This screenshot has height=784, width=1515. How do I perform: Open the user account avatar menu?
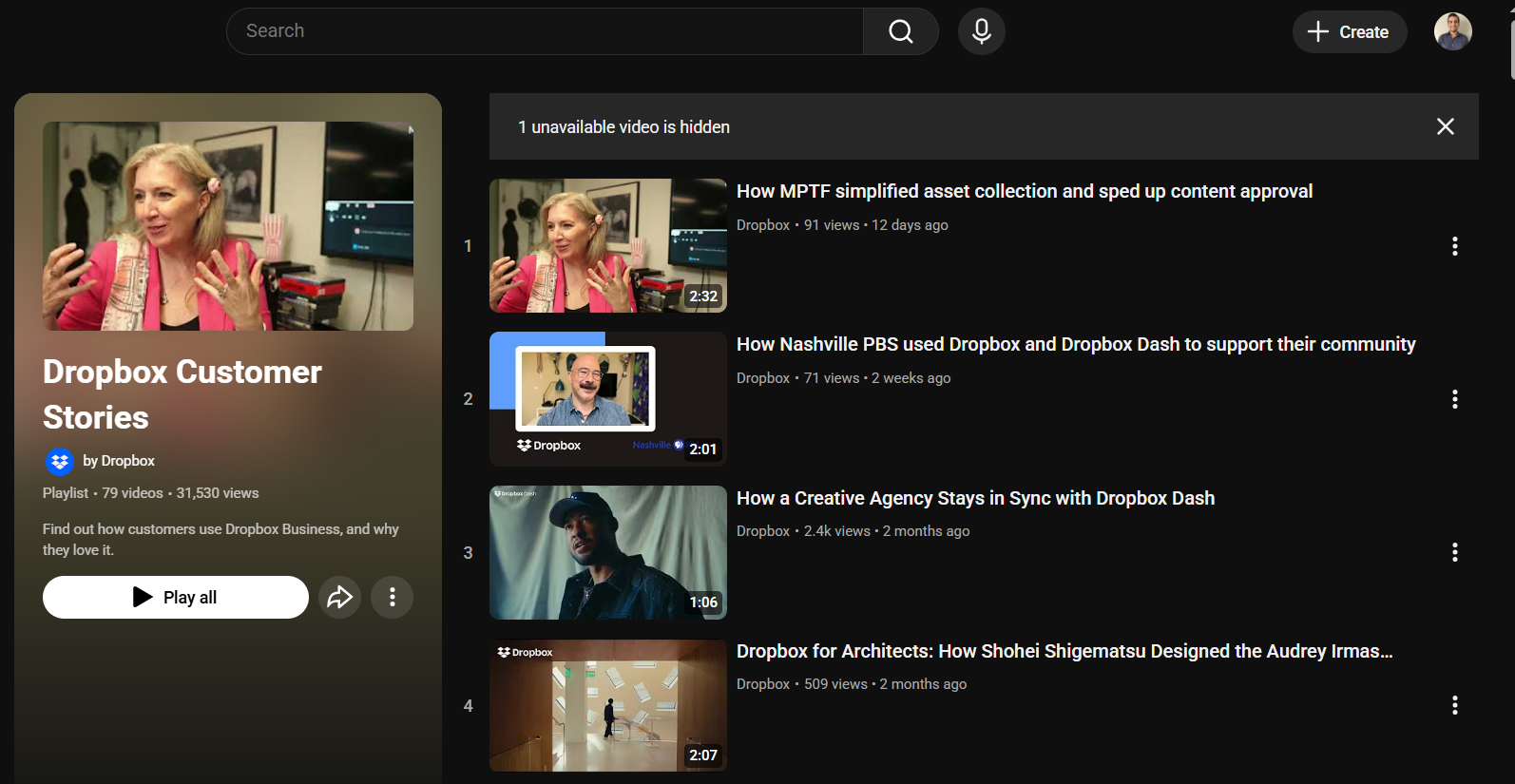click(1452, 31)
